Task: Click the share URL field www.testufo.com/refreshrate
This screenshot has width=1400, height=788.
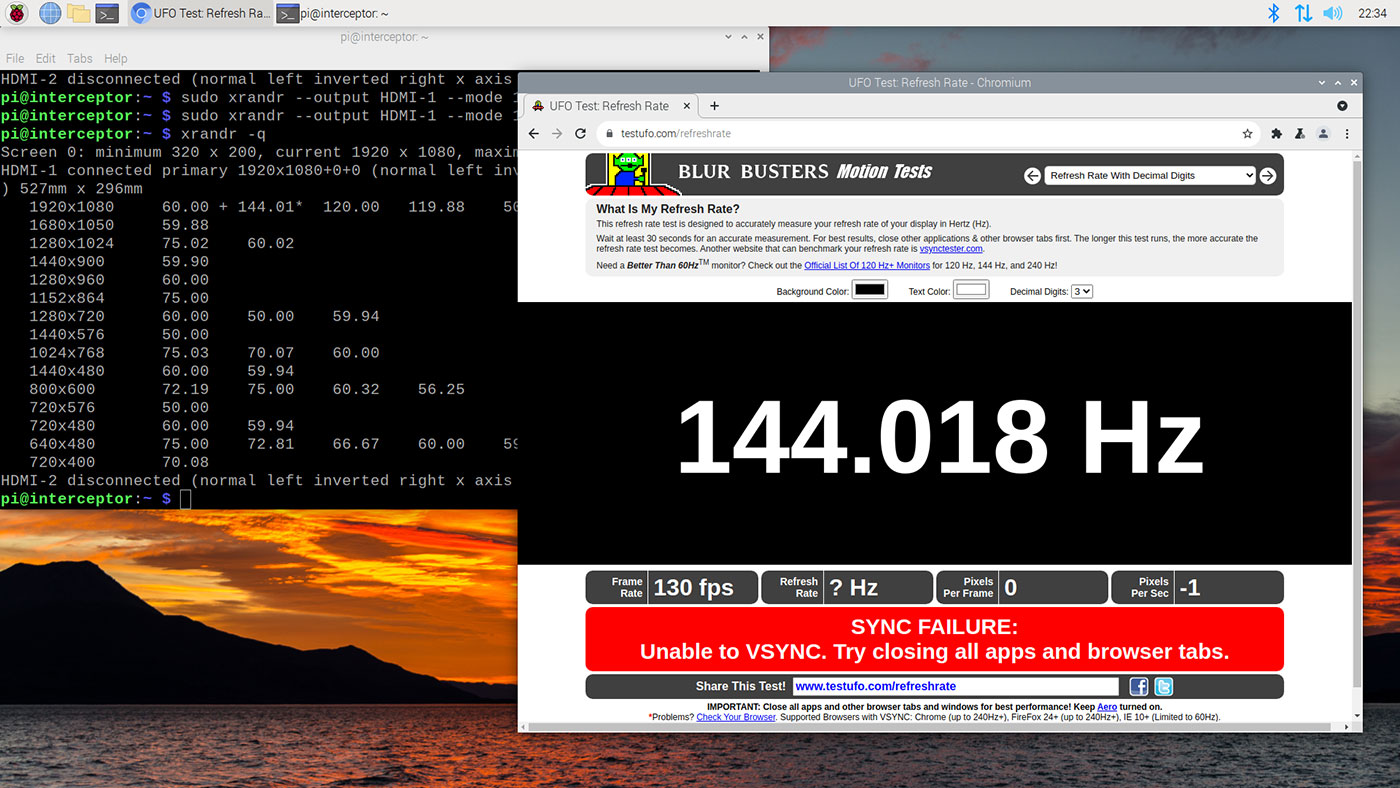Action: click(x=955, y=686)
